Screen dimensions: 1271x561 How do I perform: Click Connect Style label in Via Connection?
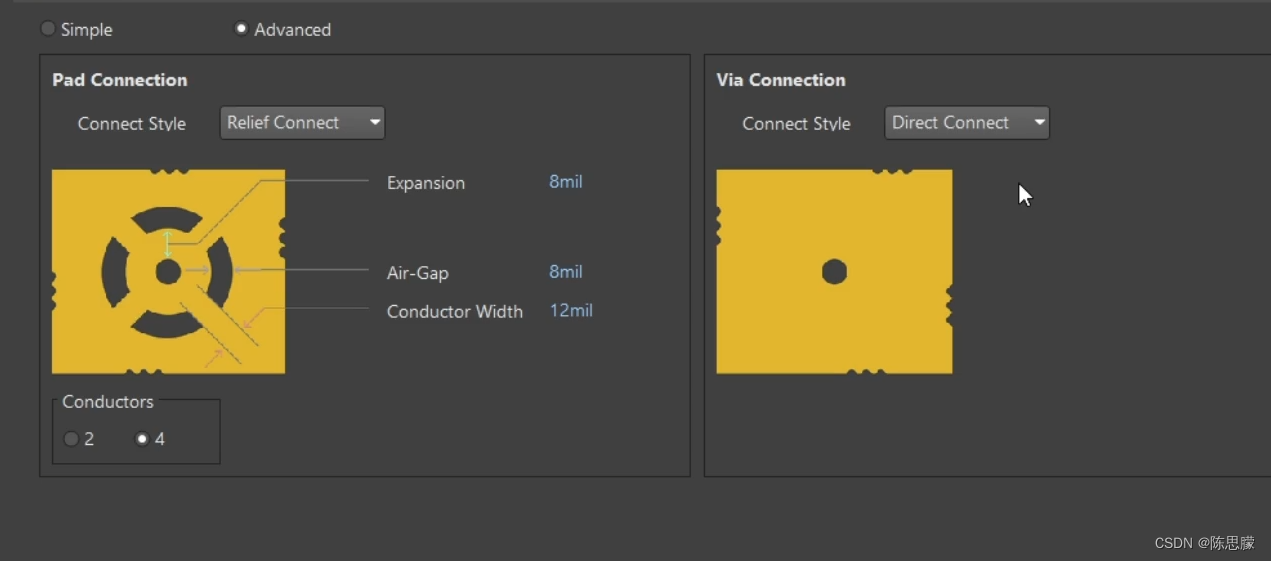[796, 124]
